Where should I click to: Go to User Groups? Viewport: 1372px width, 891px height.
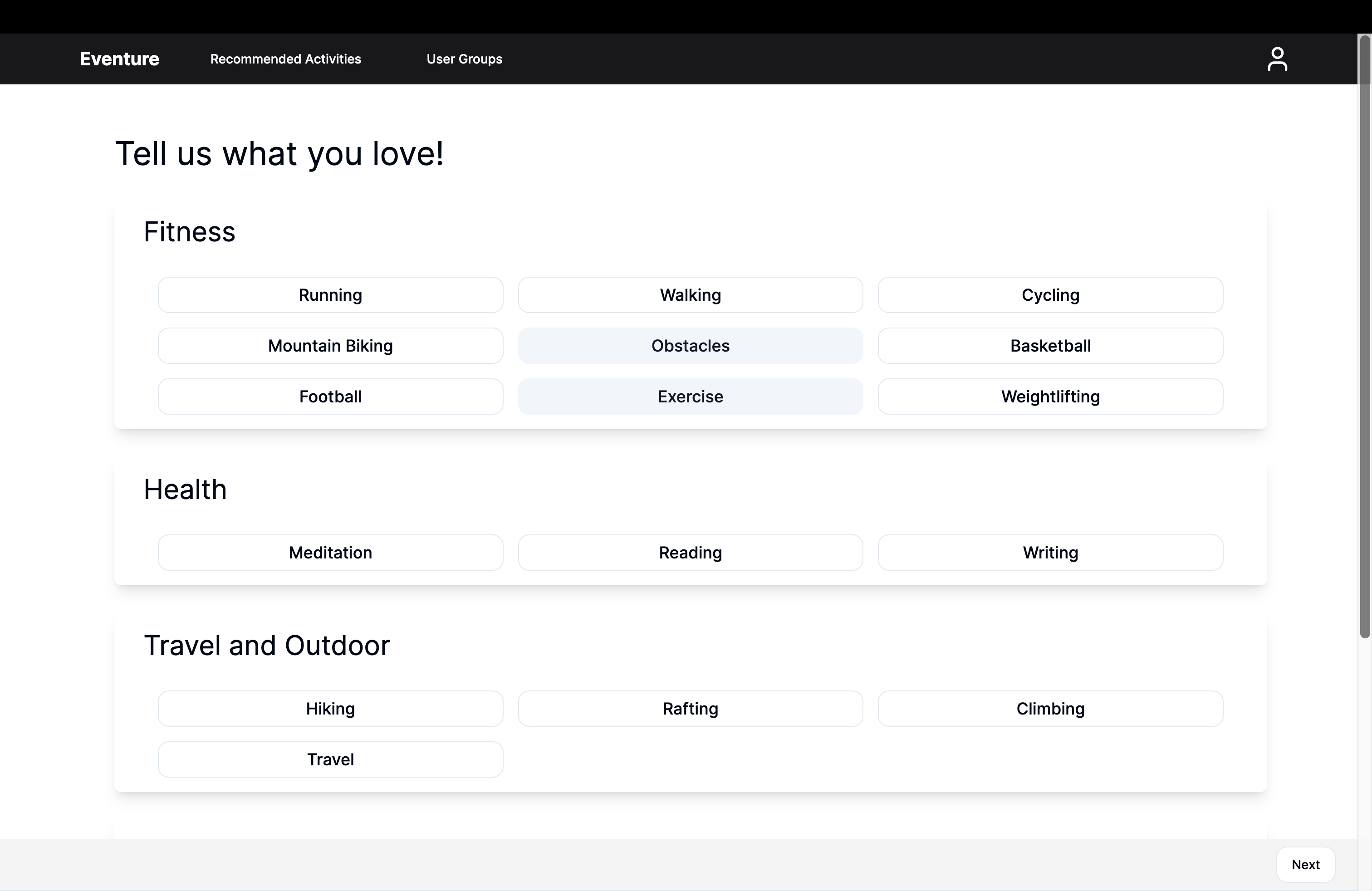point(464,59)
